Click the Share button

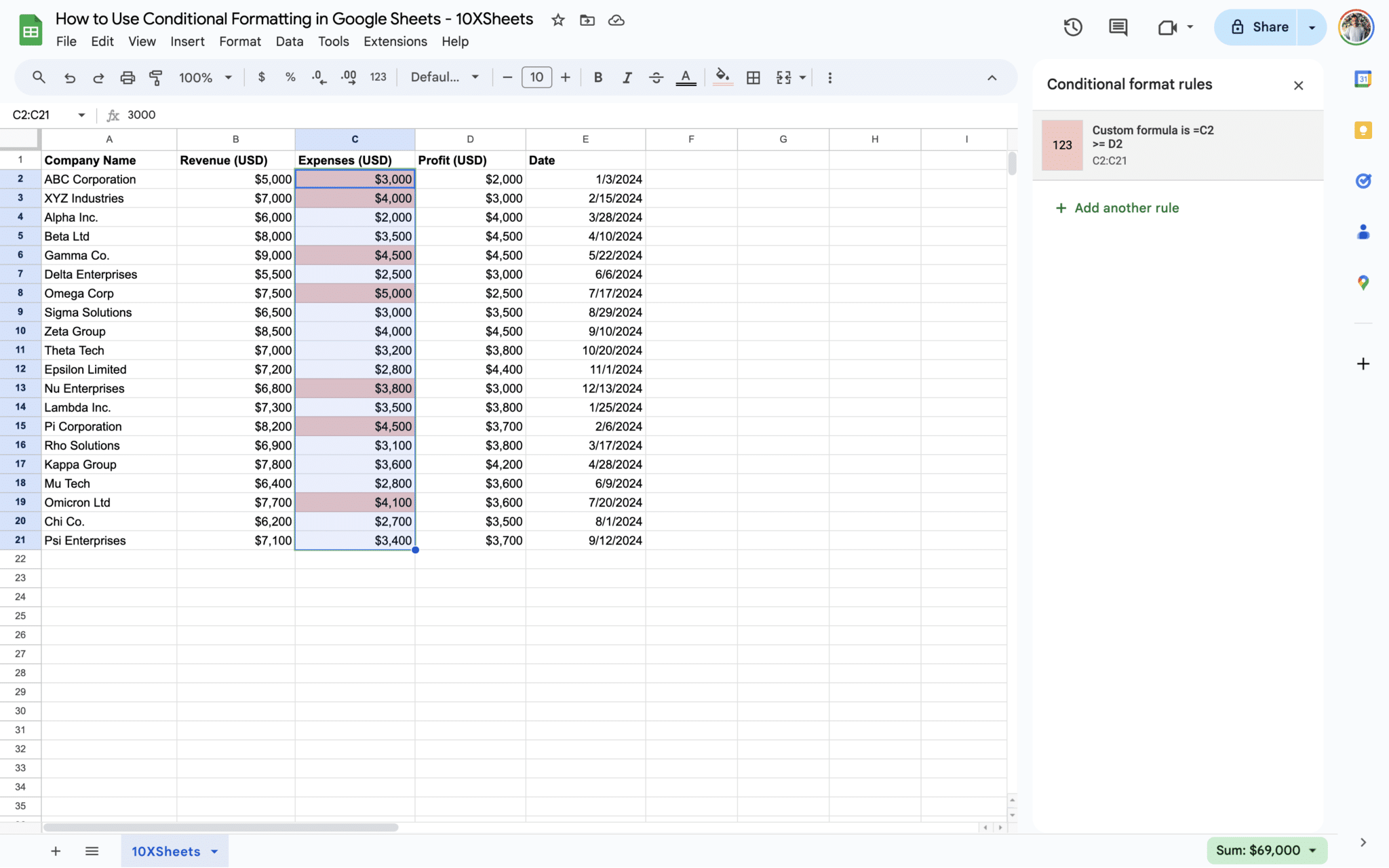tap(1255, 27)
